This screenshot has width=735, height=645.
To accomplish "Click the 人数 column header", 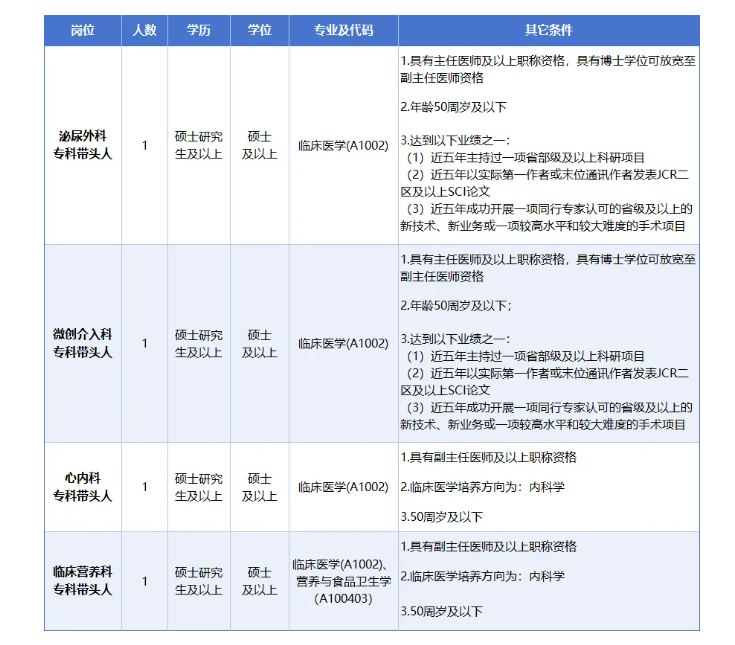I will point(145,30).
